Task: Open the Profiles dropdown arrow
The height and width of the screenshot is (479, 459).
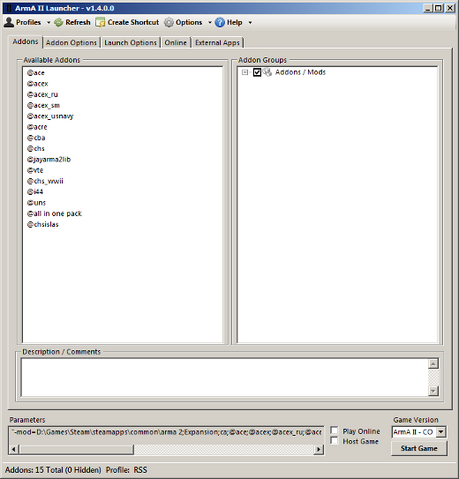Action: coord(48,23)
